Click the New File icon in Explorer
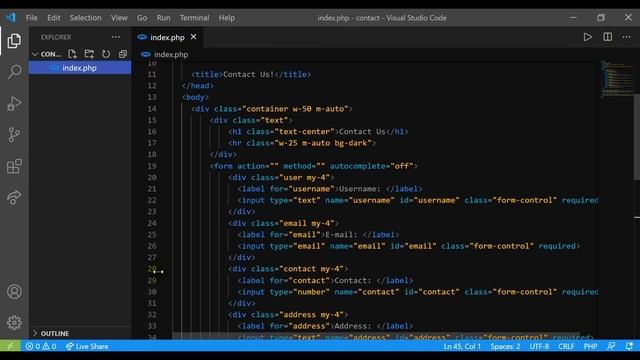This screenshot has height=360, width=640. 72,54
